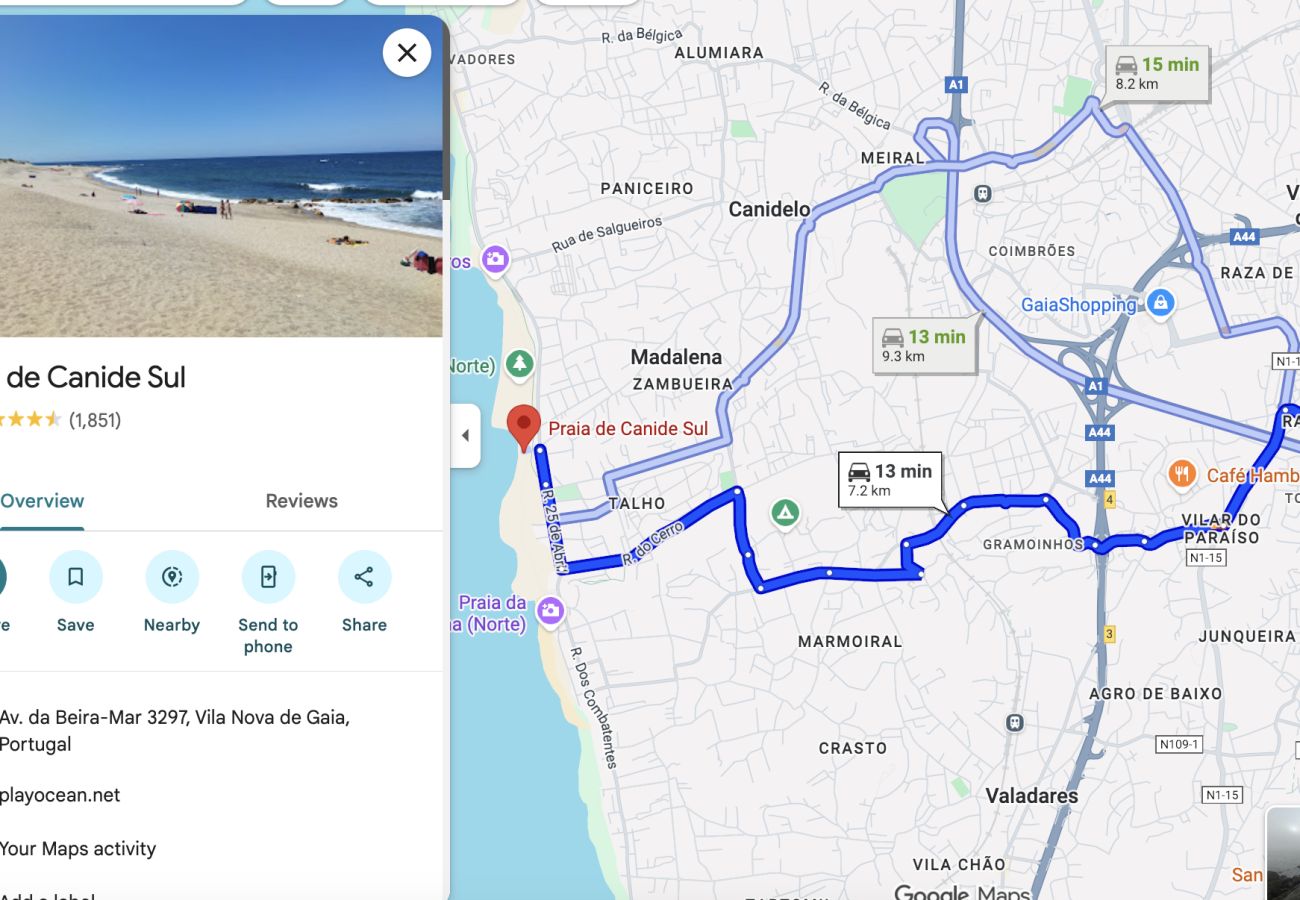The image size is (1300, 900).
Task: Open the playocean.net website link
Action: [x=60, y=795]
